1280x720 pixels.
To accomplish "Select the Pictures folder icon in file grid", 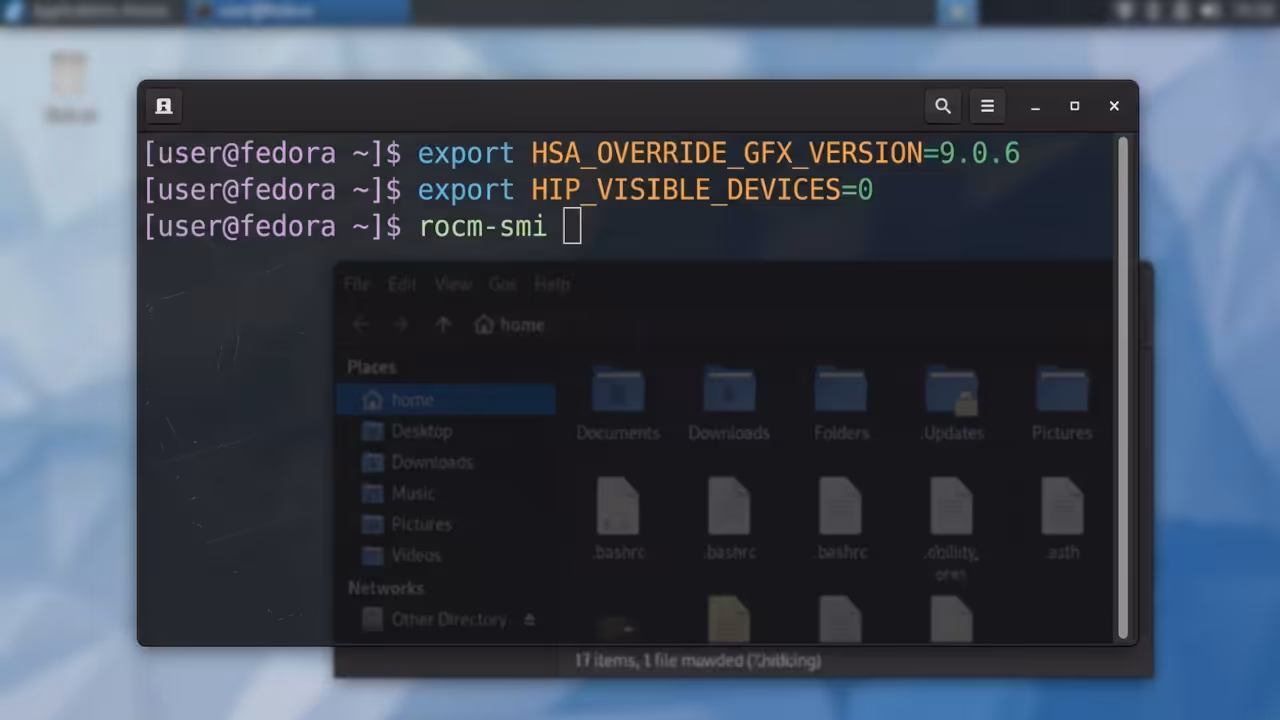I will [1062, 390].
